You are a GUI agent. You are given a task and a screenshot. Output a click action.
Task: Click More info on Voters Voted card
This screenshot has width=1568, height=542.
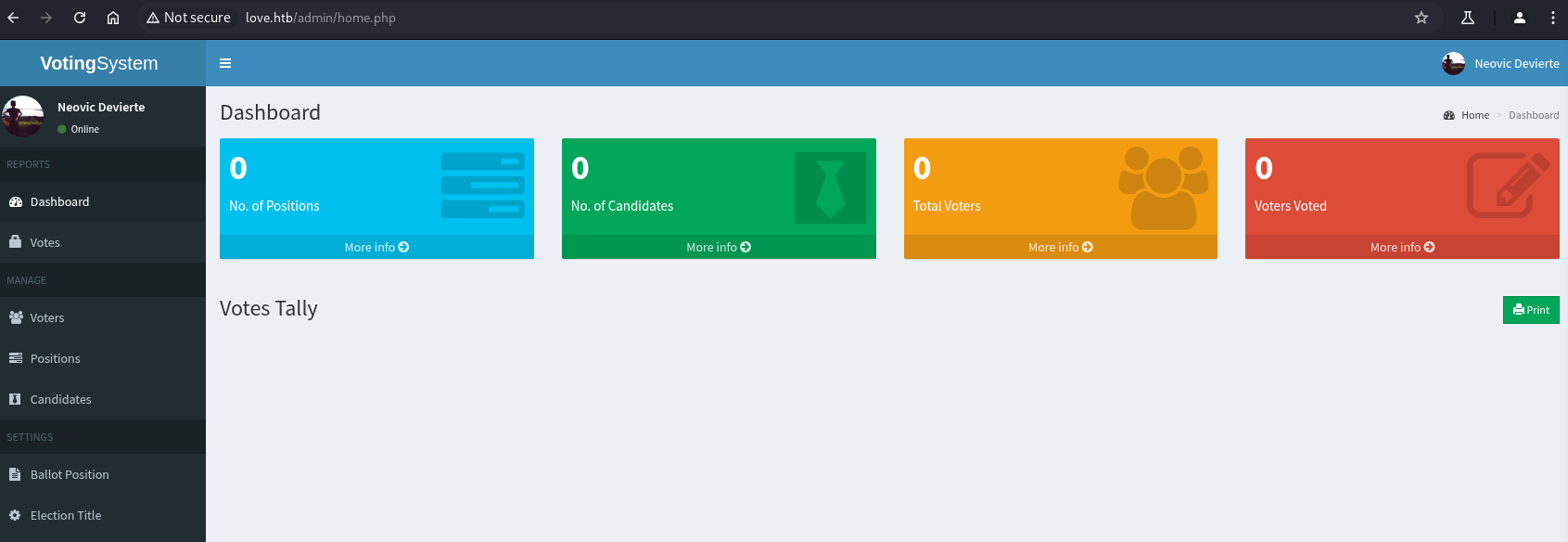click(1402, 247)
